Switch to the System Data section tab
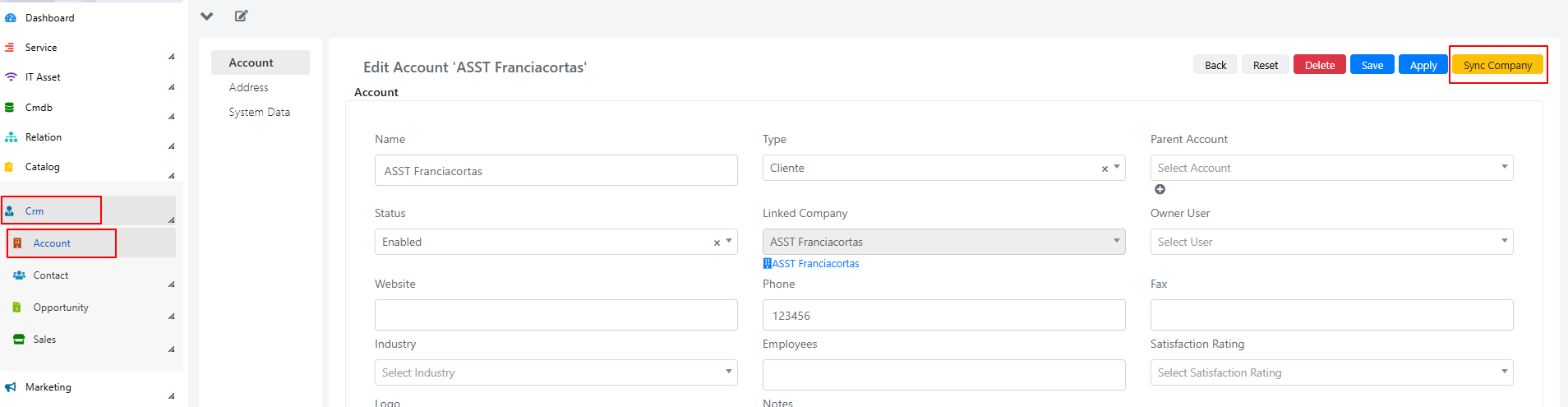The image size is (1568, 407). tap(260, 112)
